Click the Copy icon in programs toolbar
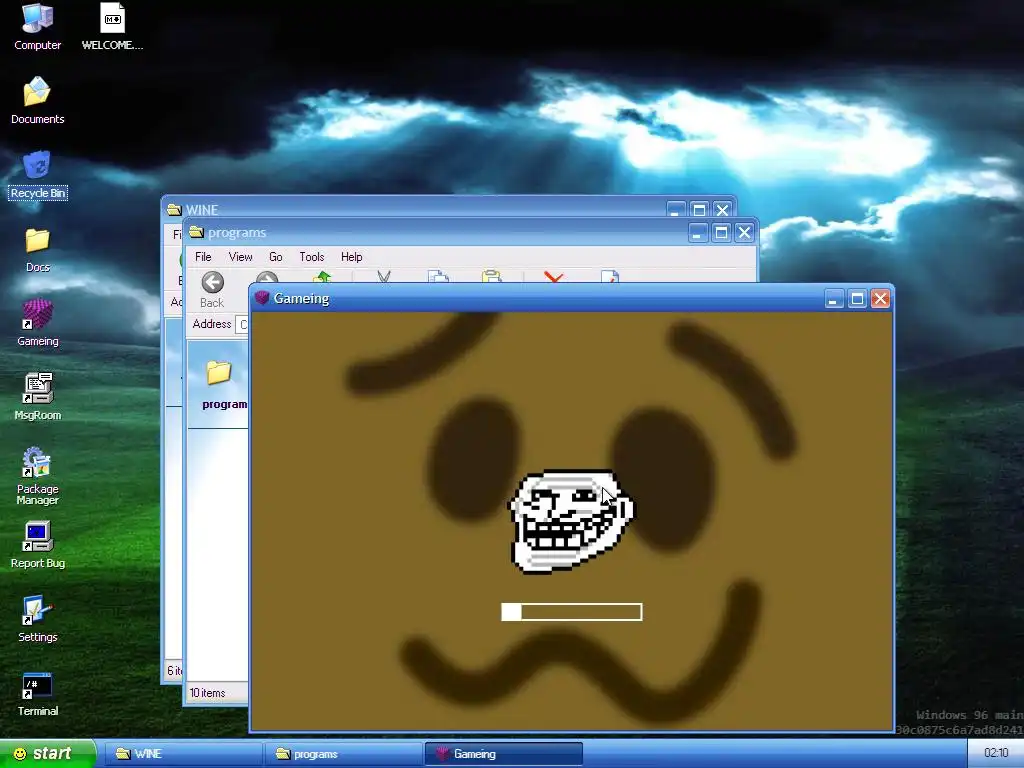 click(x=438, y=277)
